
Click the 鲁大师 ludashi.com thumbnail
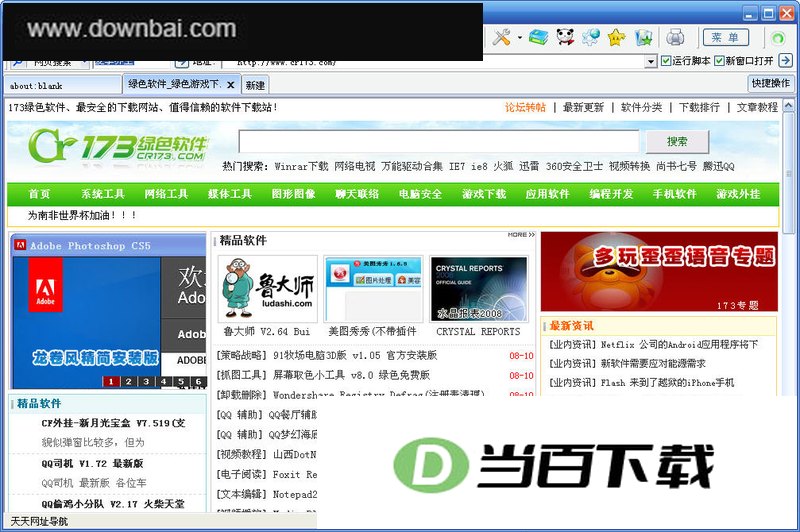267,289
